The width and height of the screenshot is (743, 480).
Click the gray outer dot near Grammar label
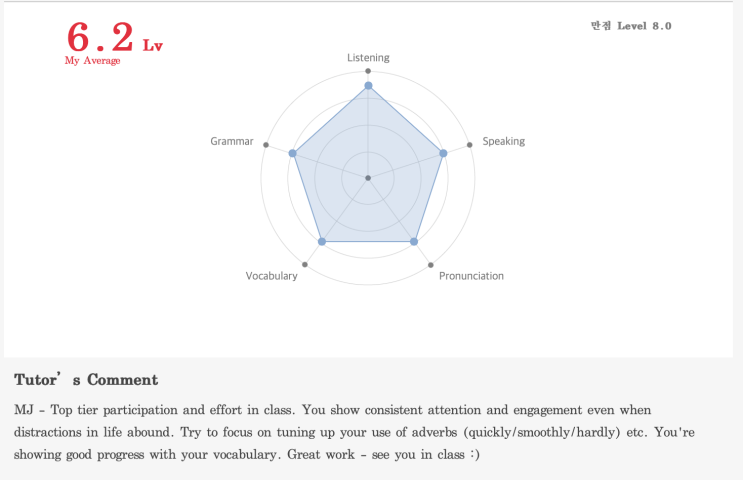coord(266,145)
